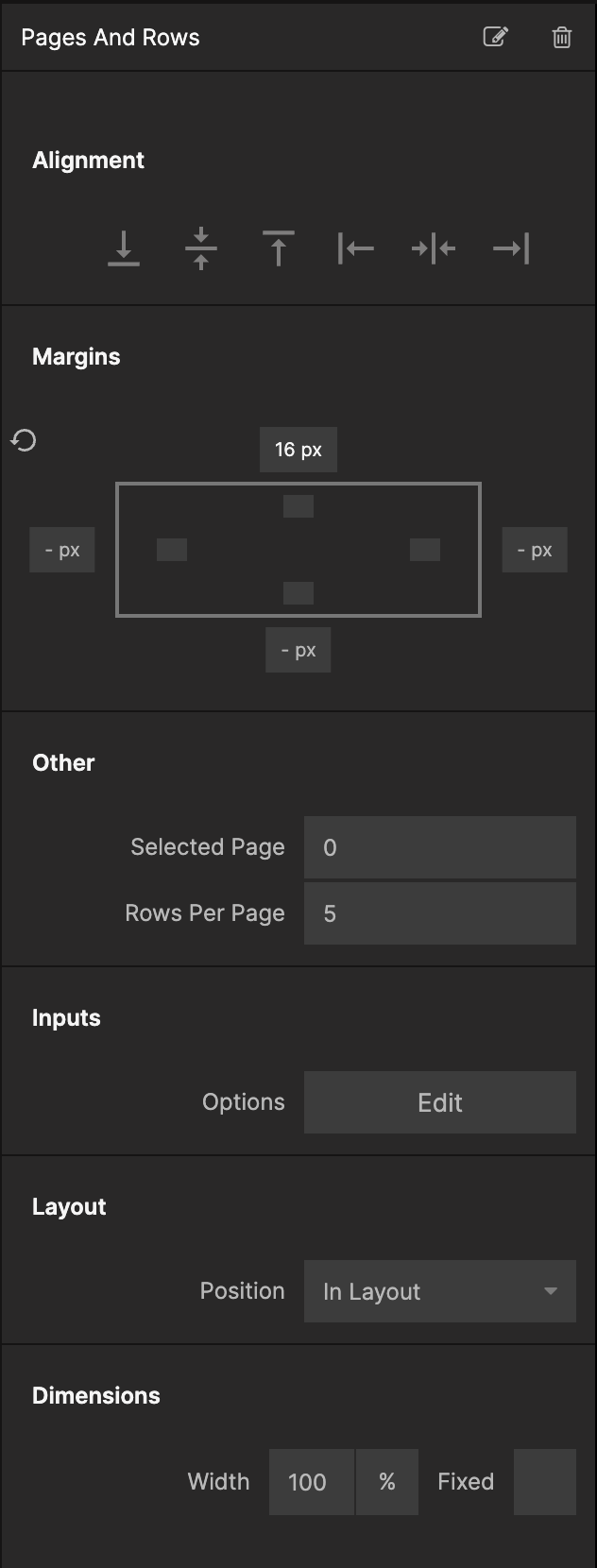Open the Position dropdown
This screenshot has width=597, height=1568.
[x=440, y=1291]
